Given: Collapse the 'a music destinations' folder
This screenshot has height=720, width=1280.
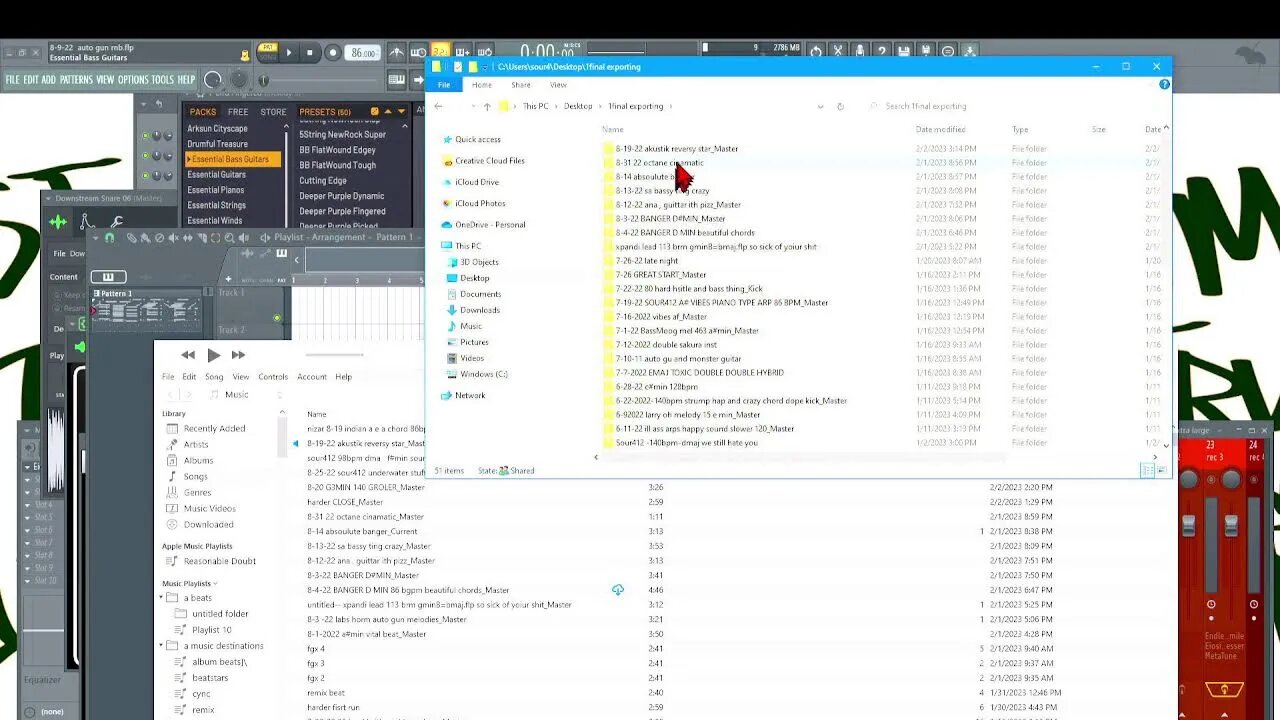Looking at the screenshot, I should [160, 646].
